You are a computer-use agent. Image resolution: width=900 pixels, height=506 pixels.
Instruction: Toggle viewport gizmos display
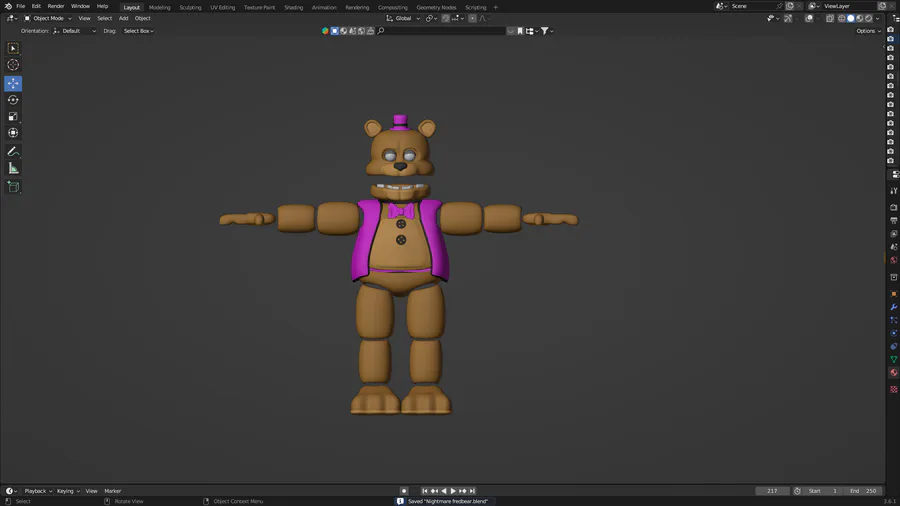point(788,18)
